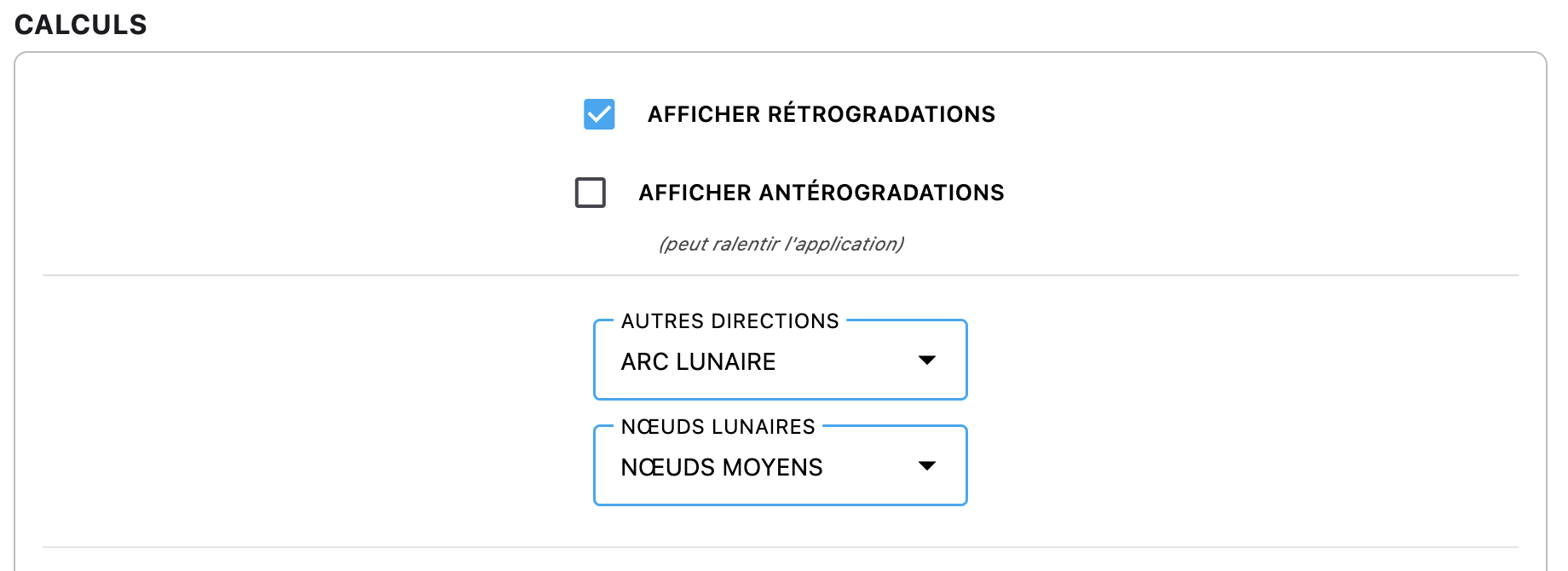
Task: Click the 'peut ralentir l'application' note
Action: coord(781,245)
